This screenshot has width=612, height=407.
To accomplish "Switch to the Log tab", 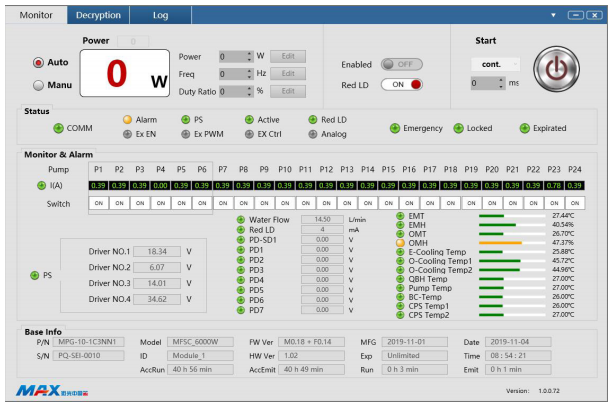I will point(160,15).
